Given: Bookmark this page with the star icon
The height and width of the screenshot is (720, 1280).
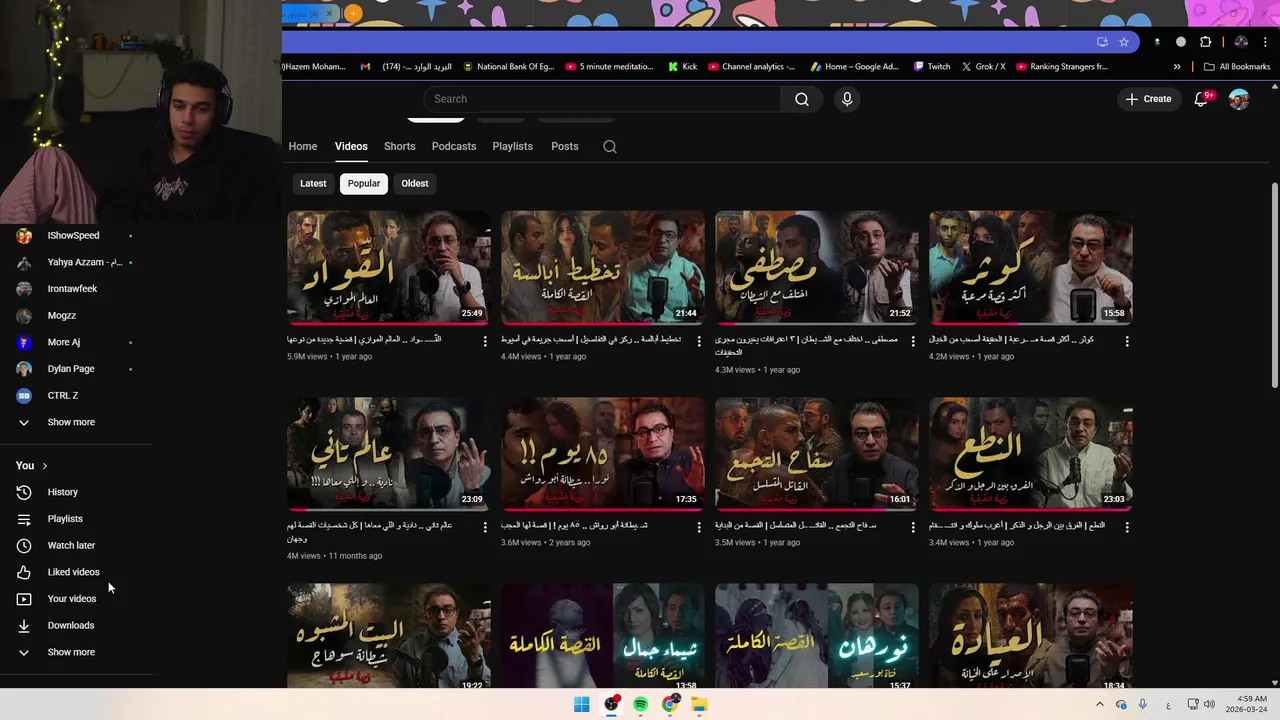Looking at the screenshot, I should click(x=1124, y=42).
